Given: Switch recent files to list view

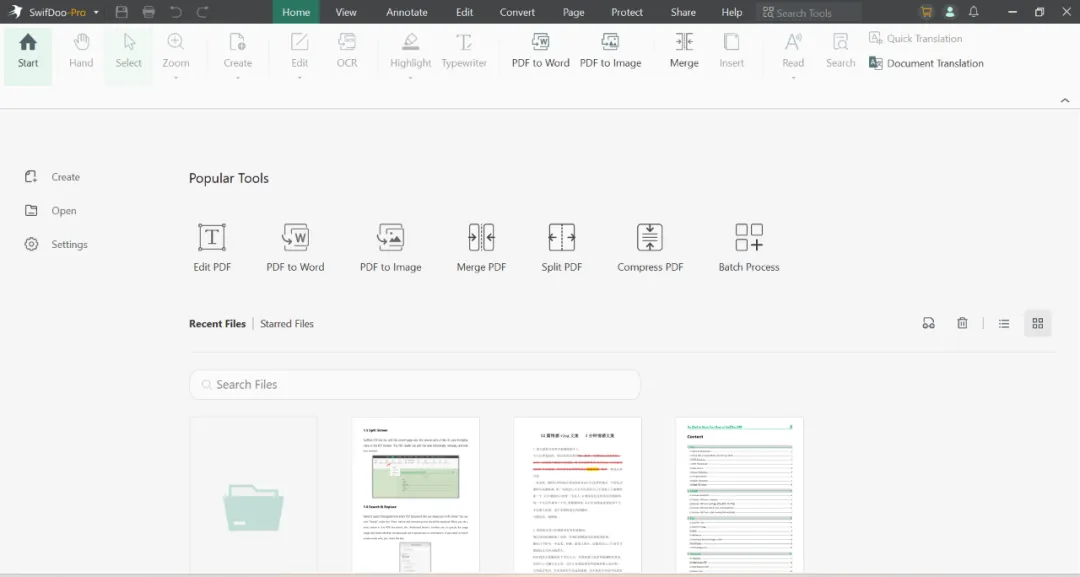Looking at the screenshot, I should click(1004, 324).
